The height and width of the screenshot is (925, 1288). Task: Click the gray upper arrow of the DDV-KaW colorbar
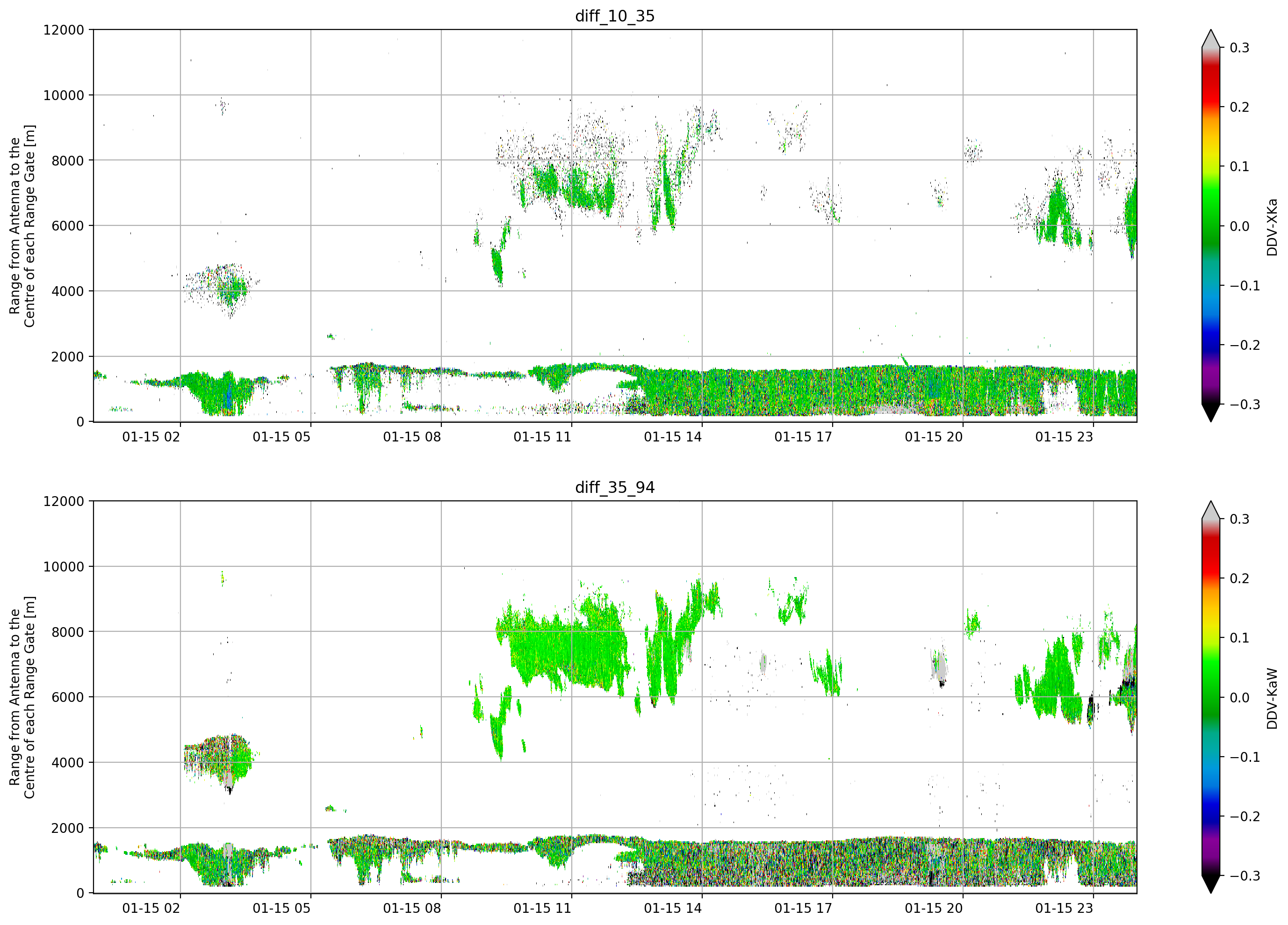coord(1210,510)
